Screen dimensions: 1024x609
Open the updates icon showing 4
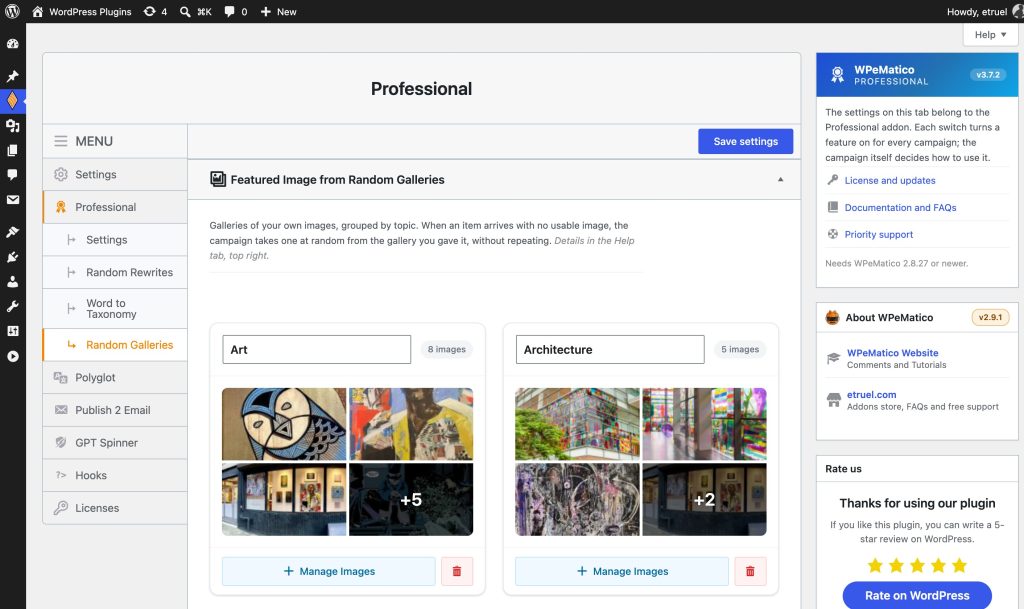pyautogui.click(x=155, y=12)
